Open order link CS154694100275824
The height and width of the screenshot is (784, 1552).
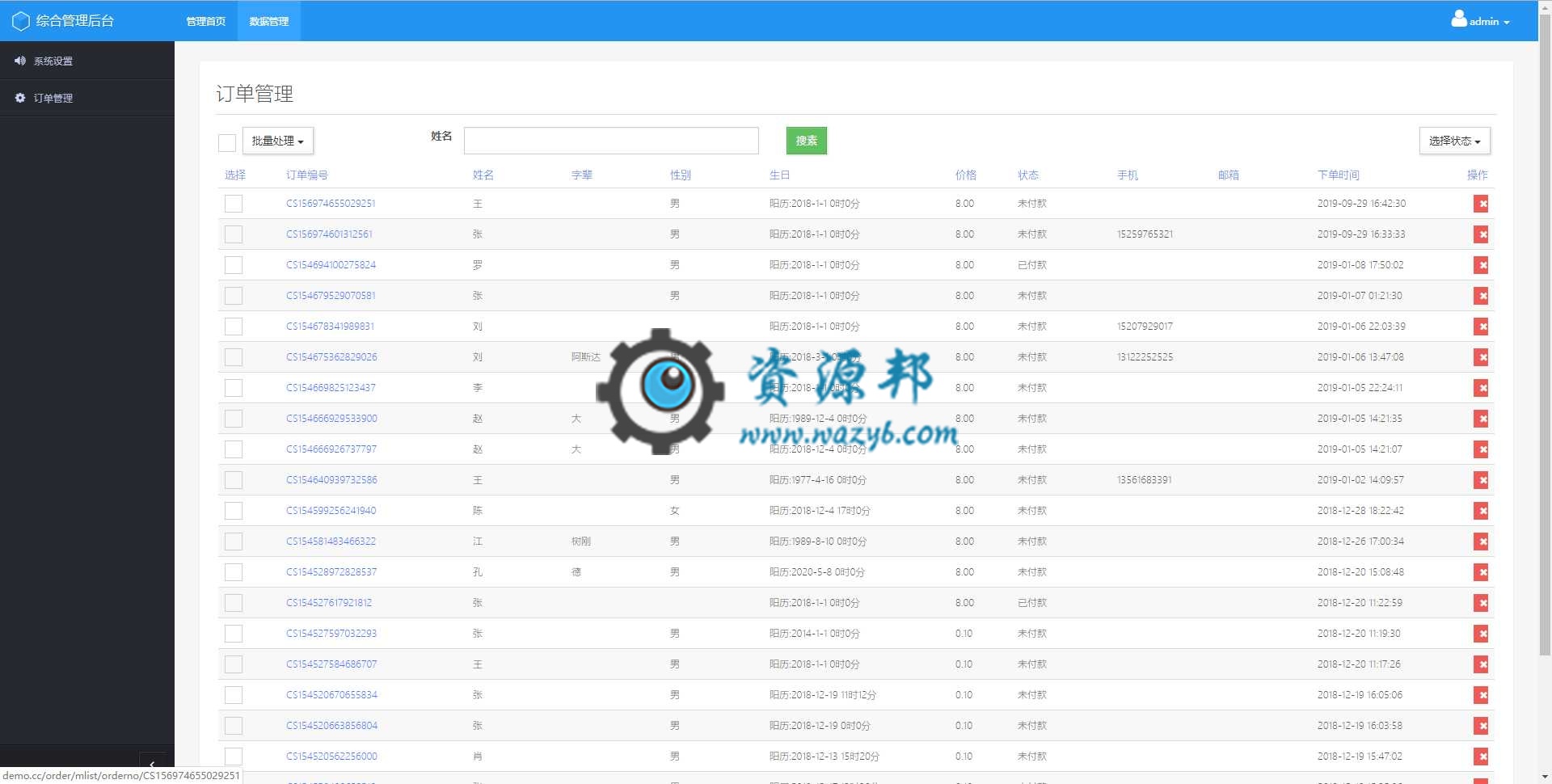coord(331,265)
